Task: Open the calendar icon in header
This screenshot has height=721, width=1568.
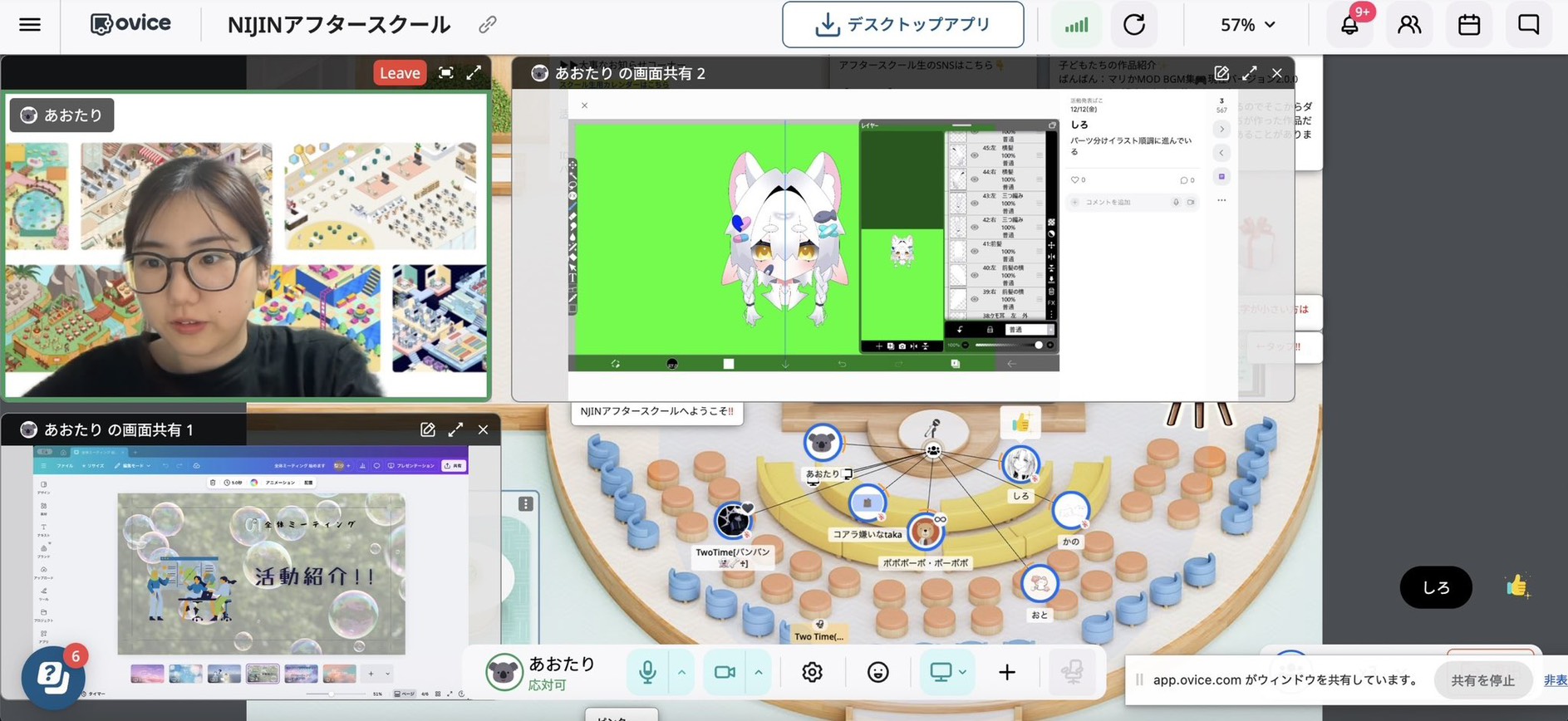Action: point(1469,25)
